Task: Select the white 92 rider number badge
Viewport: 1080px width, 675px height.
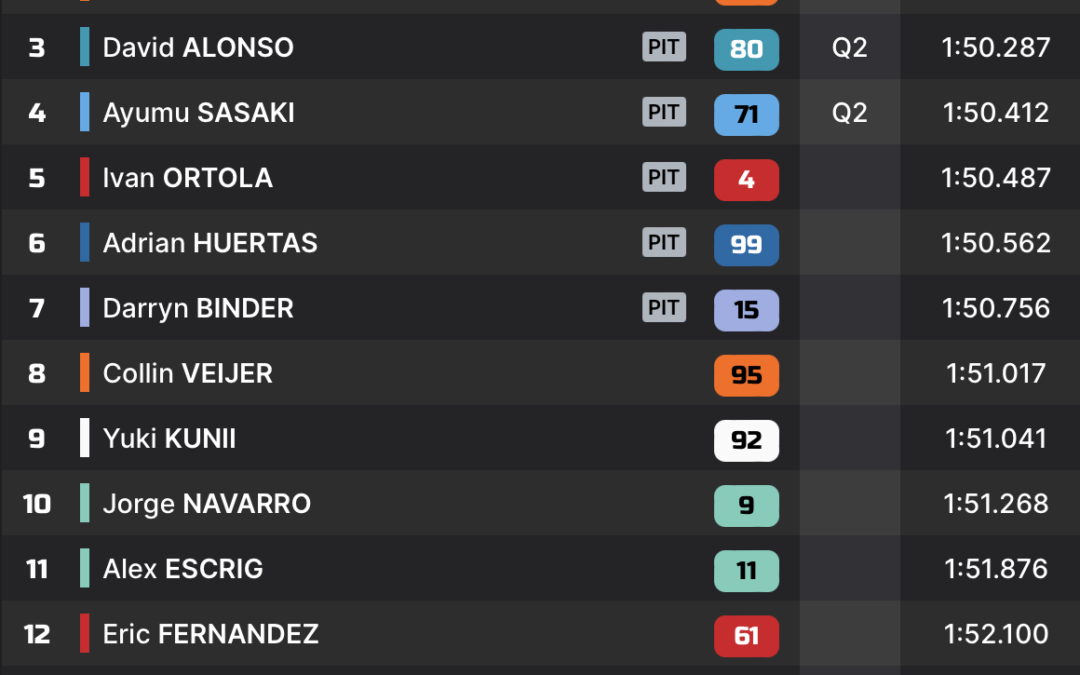Action: (x=747, y=440)
